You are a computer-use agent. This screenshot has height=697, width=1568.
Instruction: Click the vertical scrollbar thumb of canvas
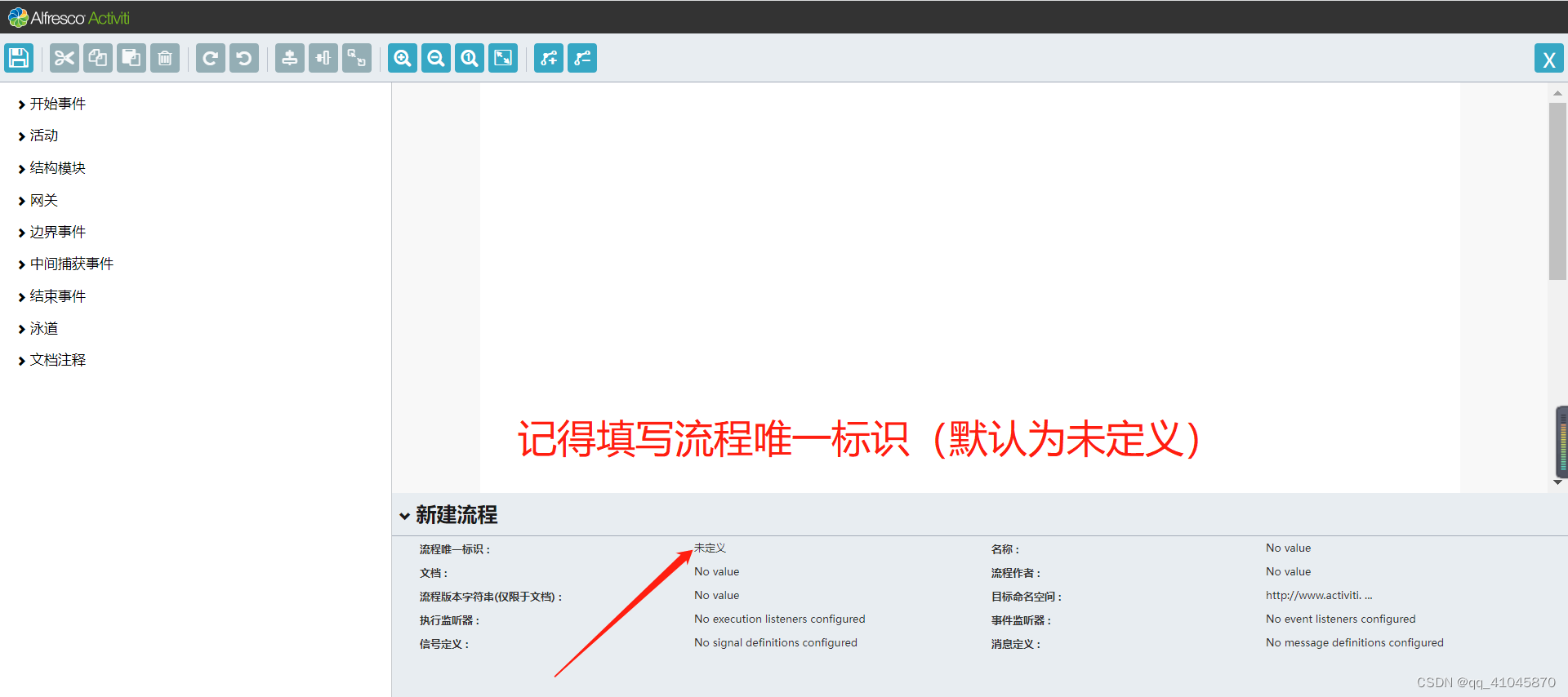[x=1557, y=192]
